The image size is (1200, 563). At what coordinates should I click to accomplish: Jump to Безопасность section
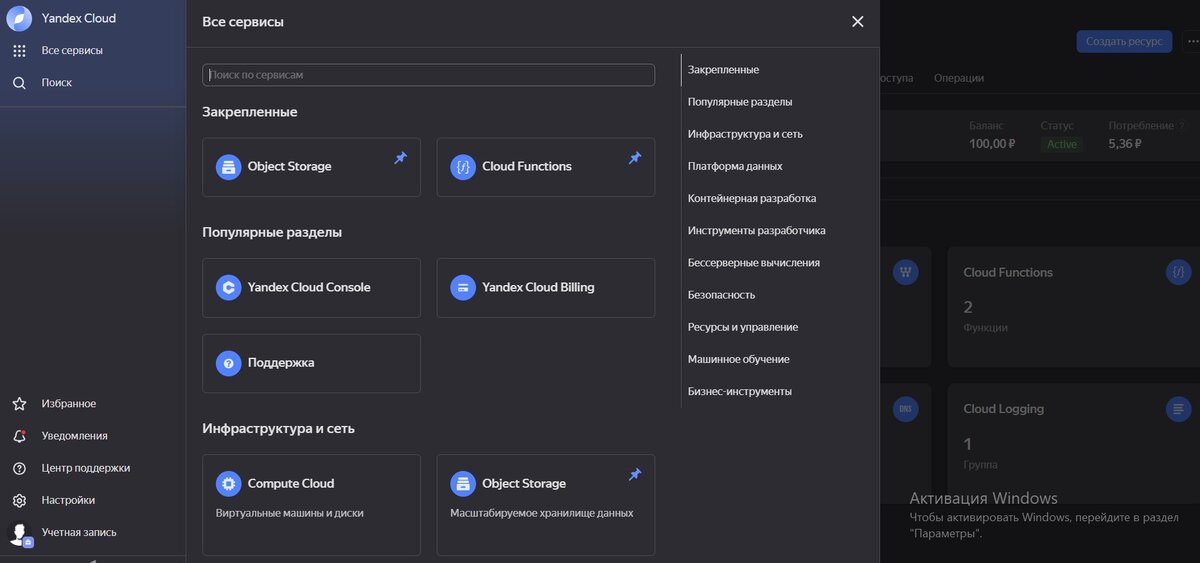click(x=722, y=295)
